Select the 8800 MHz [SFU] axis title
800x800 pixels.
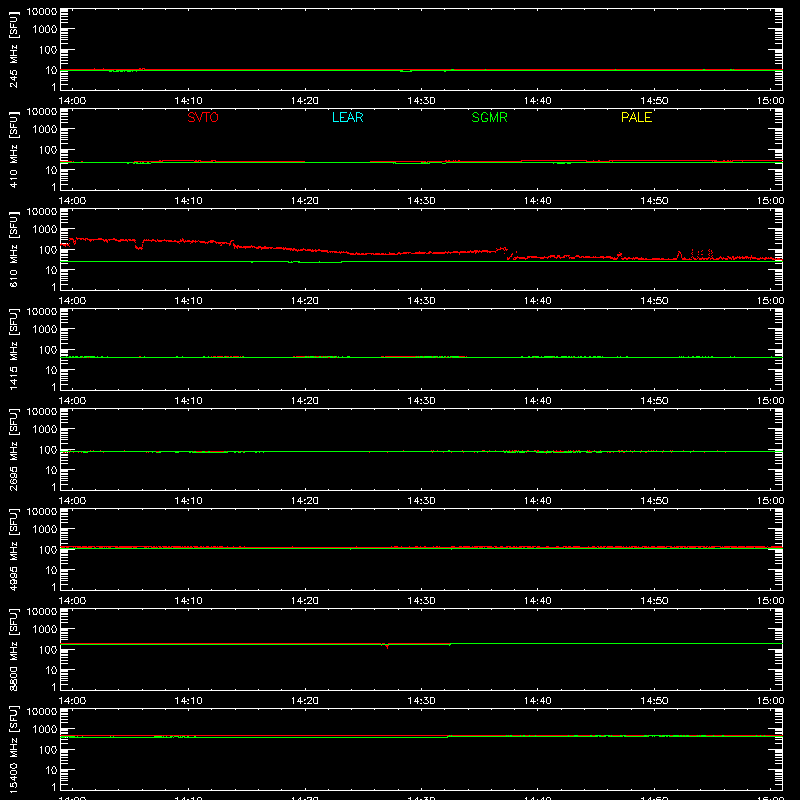pos(13,649)
